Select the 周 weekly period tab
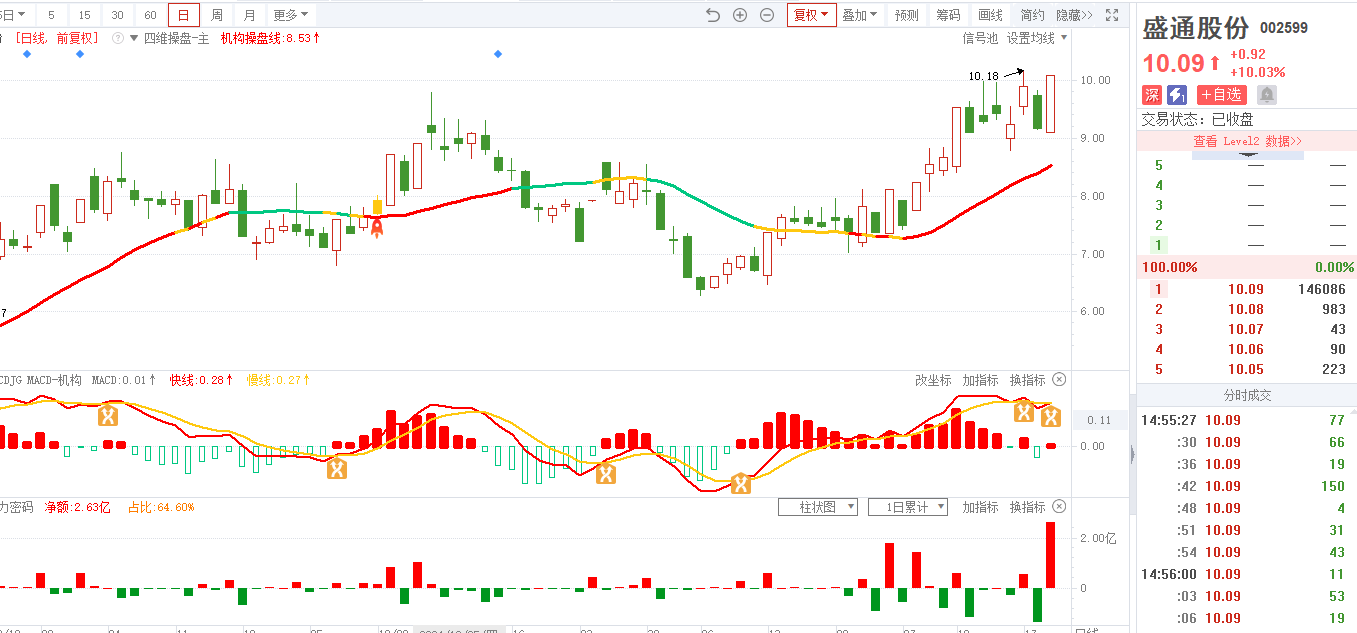 point(217,15)
